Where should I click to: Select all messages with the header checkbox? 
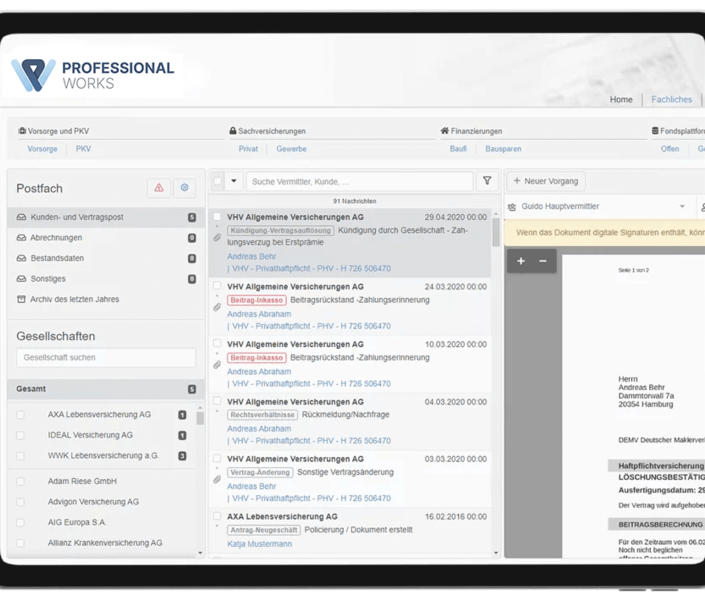pos(218,181)
